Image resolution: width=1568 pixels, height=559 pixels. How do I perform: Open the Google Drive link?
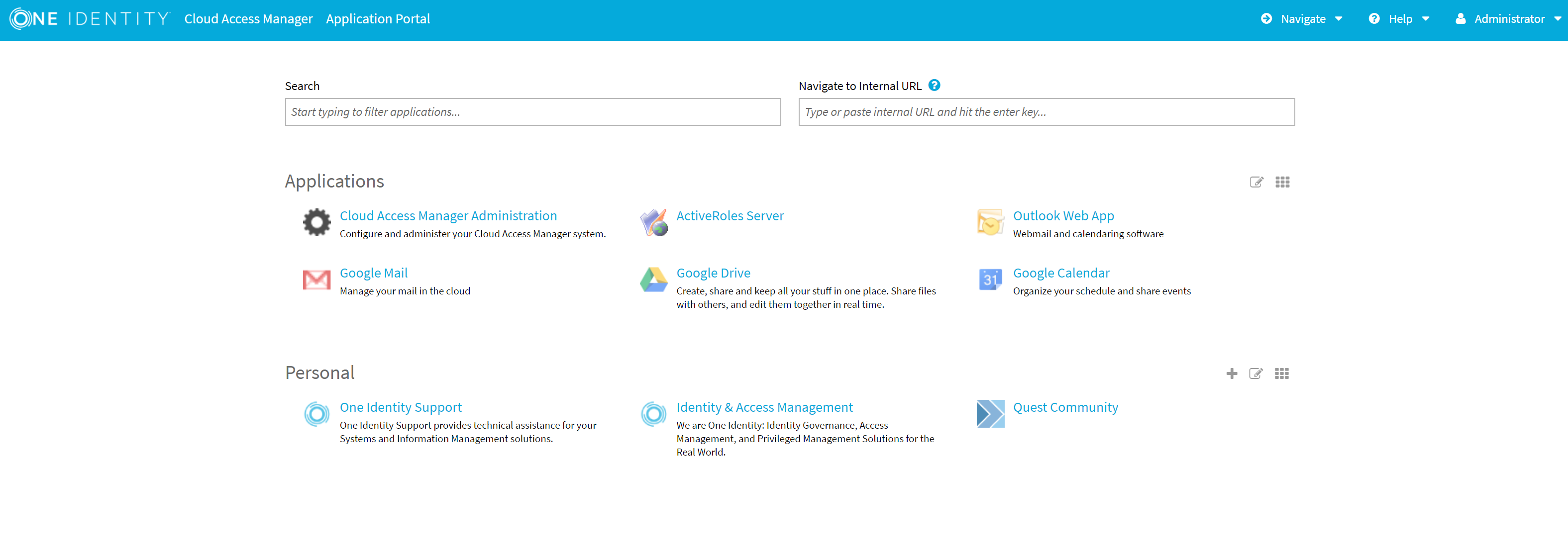point(714,273)
